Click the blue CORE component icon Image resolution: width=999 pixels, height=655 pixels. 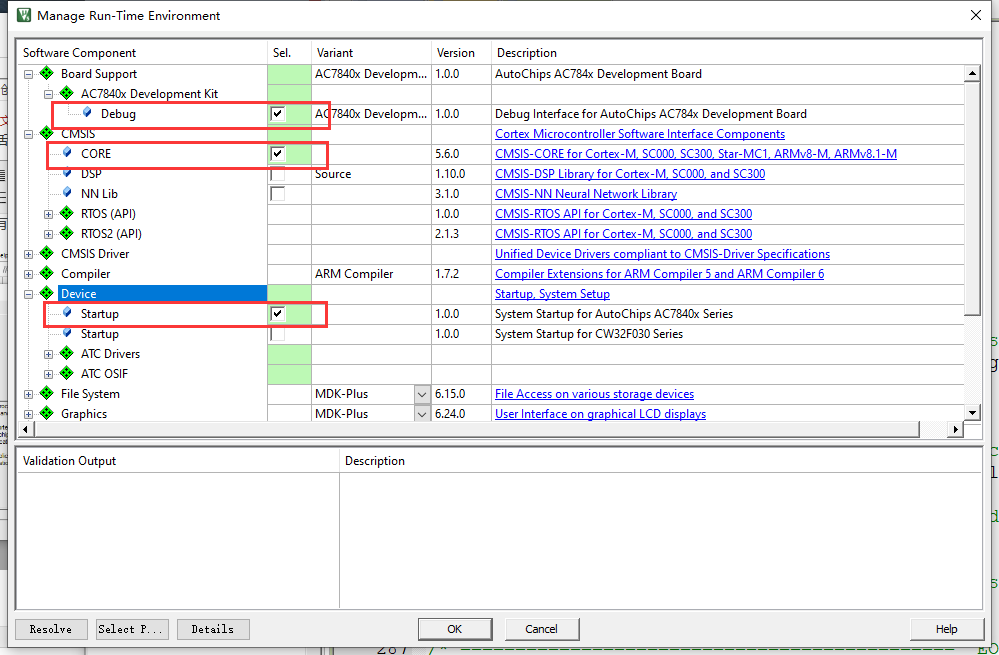[x=67, y=152]
